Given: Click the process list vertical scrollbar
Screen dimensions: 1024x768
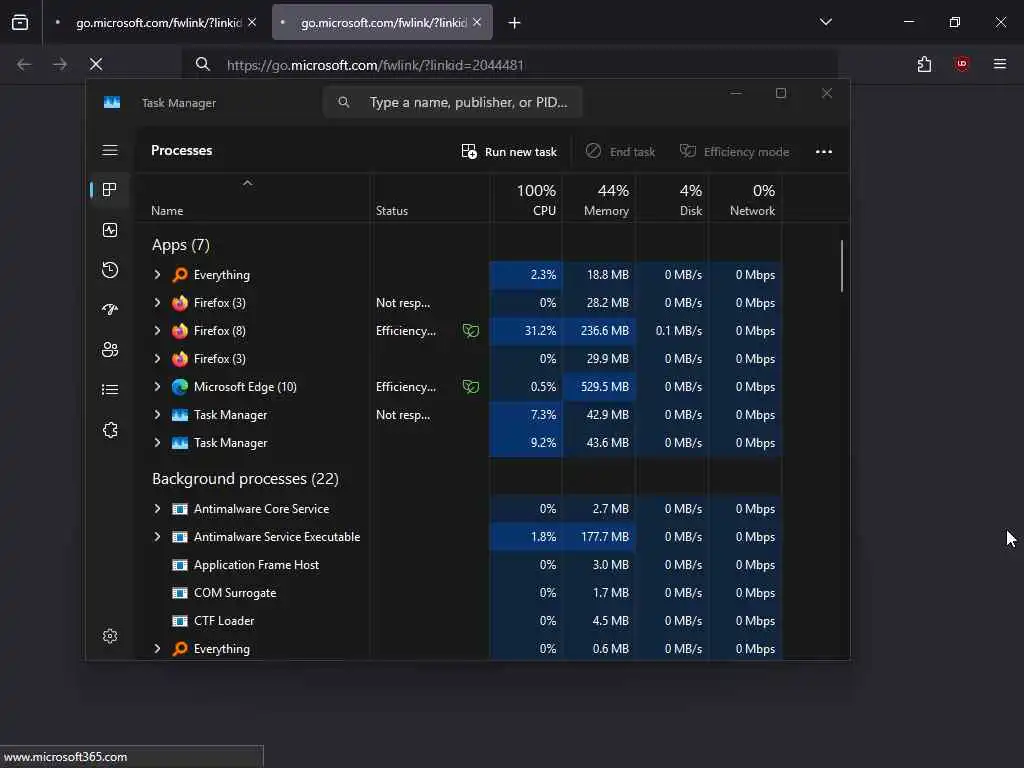Looking at the screenshot, I should coord(842,266).
